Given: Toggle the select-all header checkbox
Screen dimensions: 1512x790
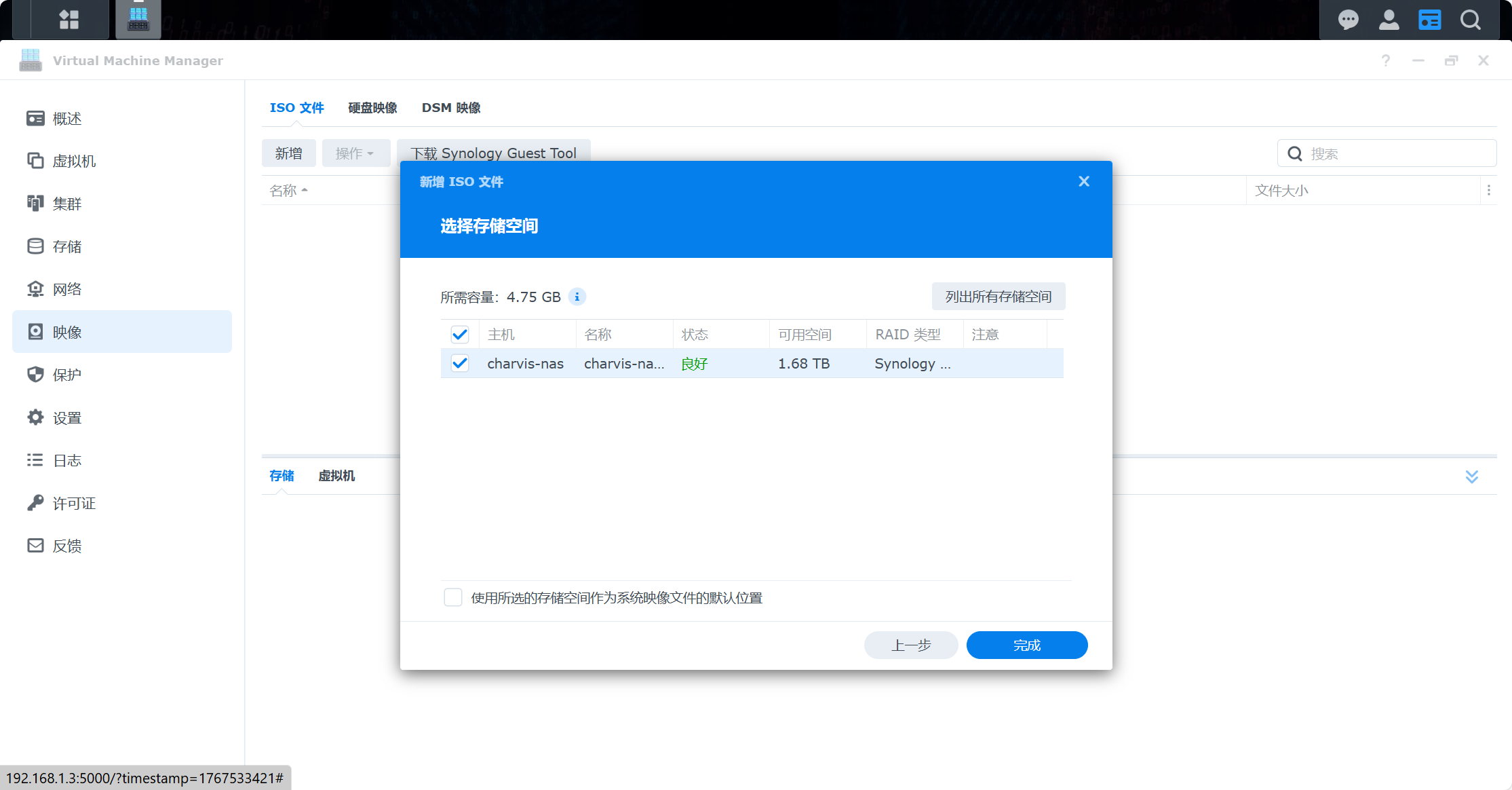Looking at the screenshot, I should 460,335.
